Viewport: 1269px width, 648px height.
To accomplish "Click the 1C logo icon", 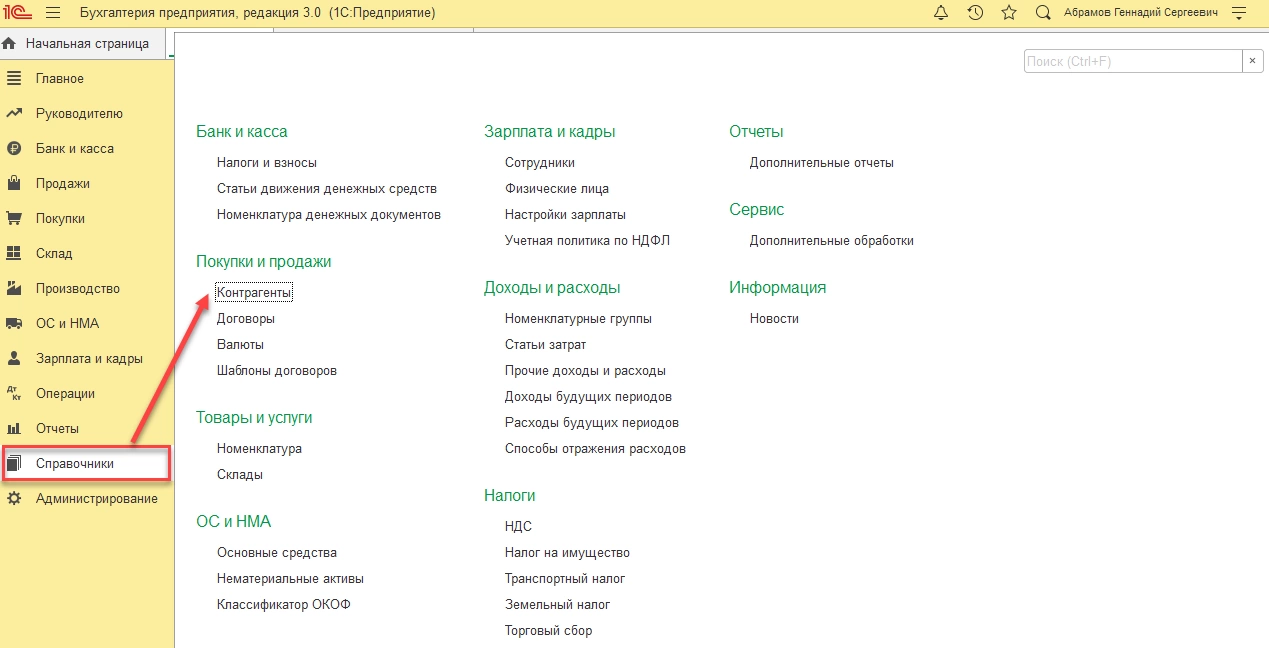I will click(17, 13).
